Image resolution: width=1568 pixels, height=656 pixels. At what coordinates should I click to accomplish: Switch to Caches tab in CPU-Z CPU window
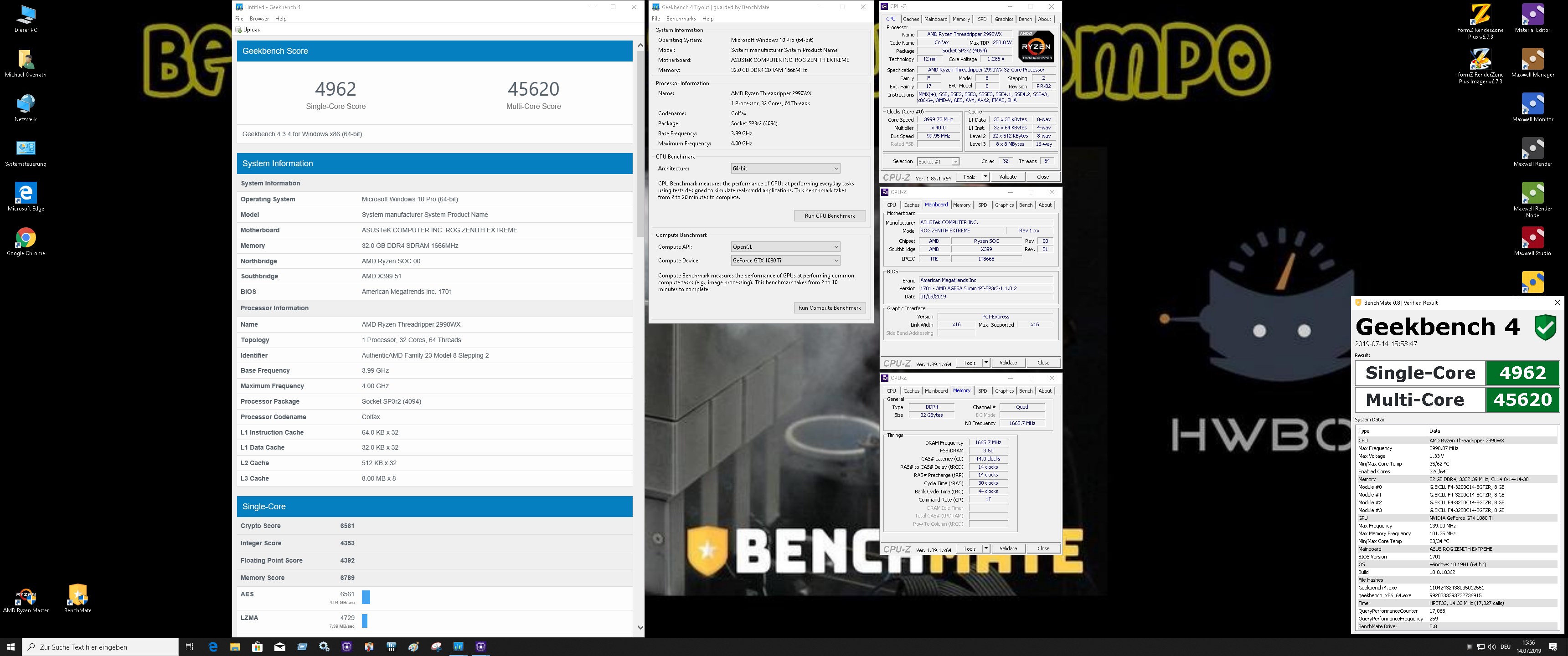click(911, 19)
